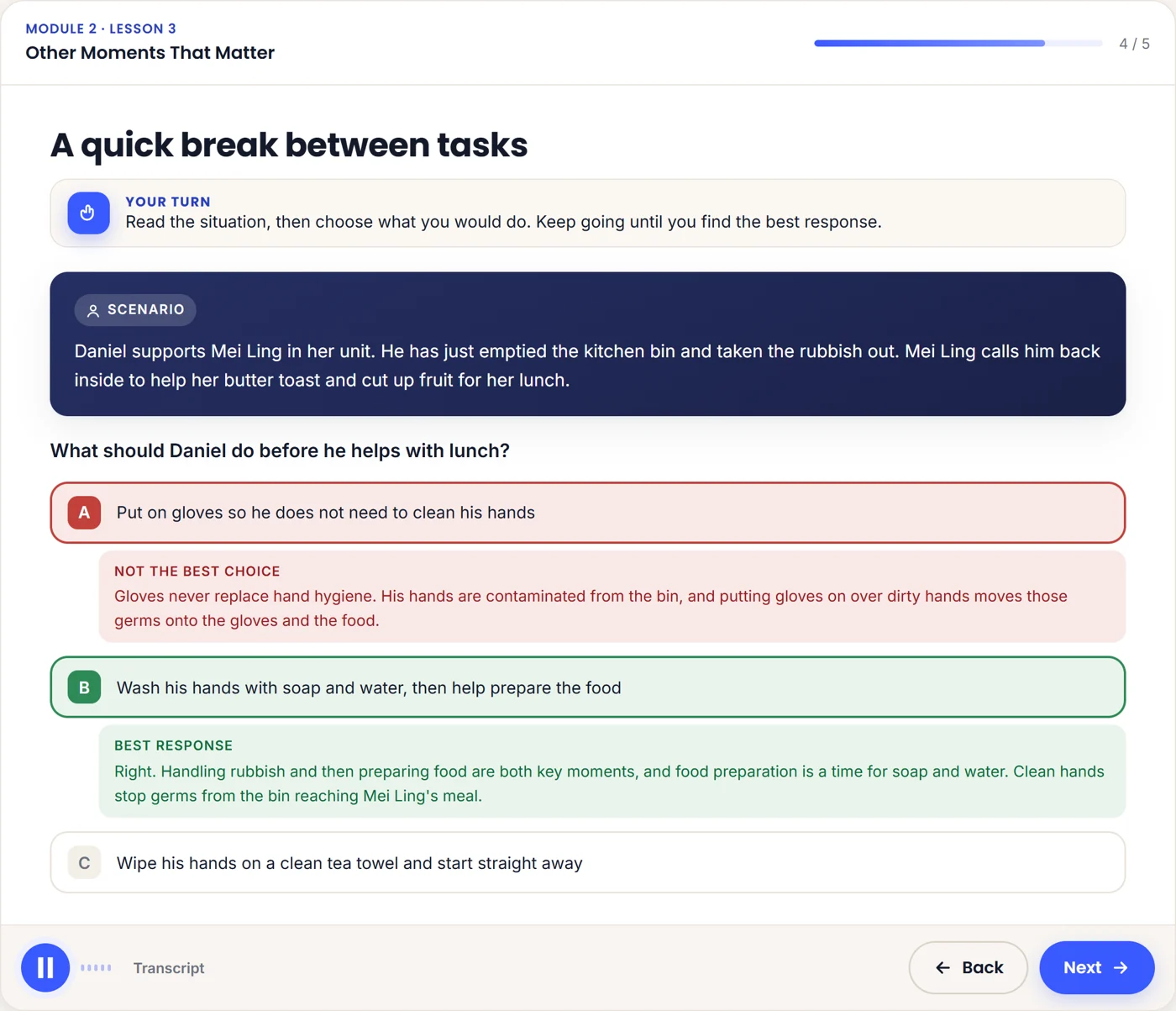Click the 'Gloves never replace hand hygiene' feedback text

pyautogui.click(x=591, y=608)
